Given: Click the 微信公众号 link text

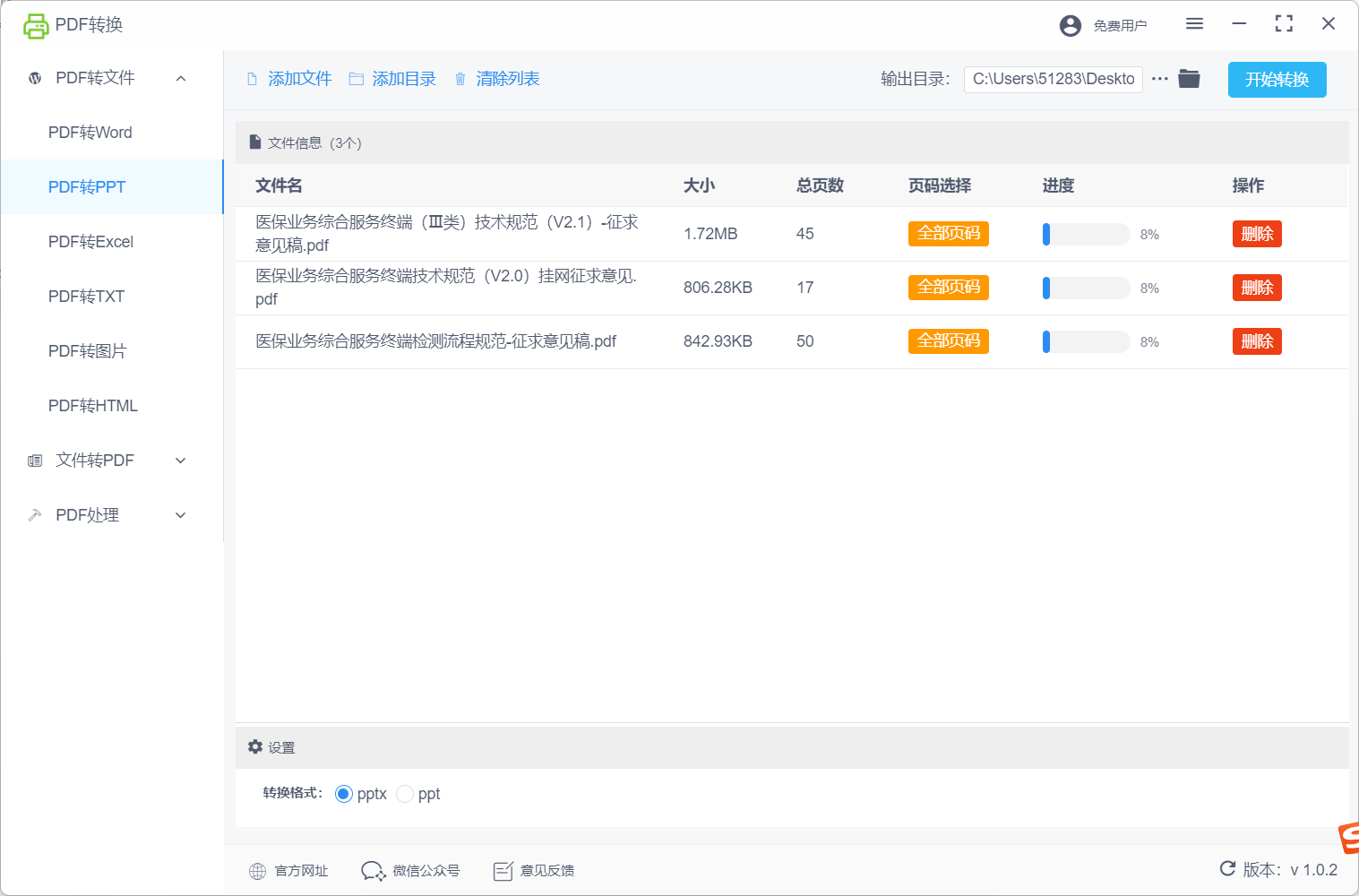Looking at the screenshot, I should [426, 871].
